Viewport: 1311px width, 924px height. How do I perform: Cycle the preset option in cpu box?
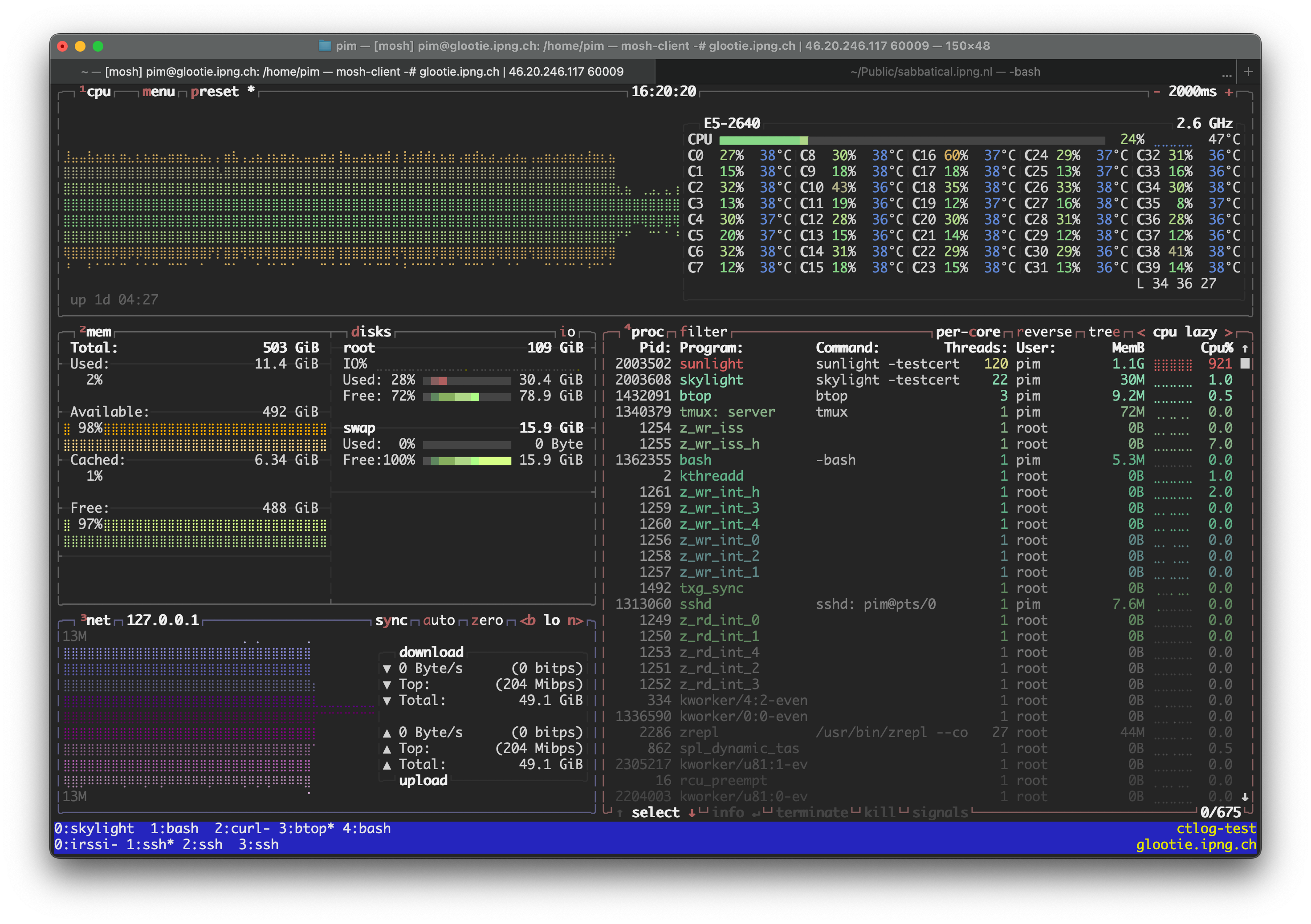coord(214,92)
